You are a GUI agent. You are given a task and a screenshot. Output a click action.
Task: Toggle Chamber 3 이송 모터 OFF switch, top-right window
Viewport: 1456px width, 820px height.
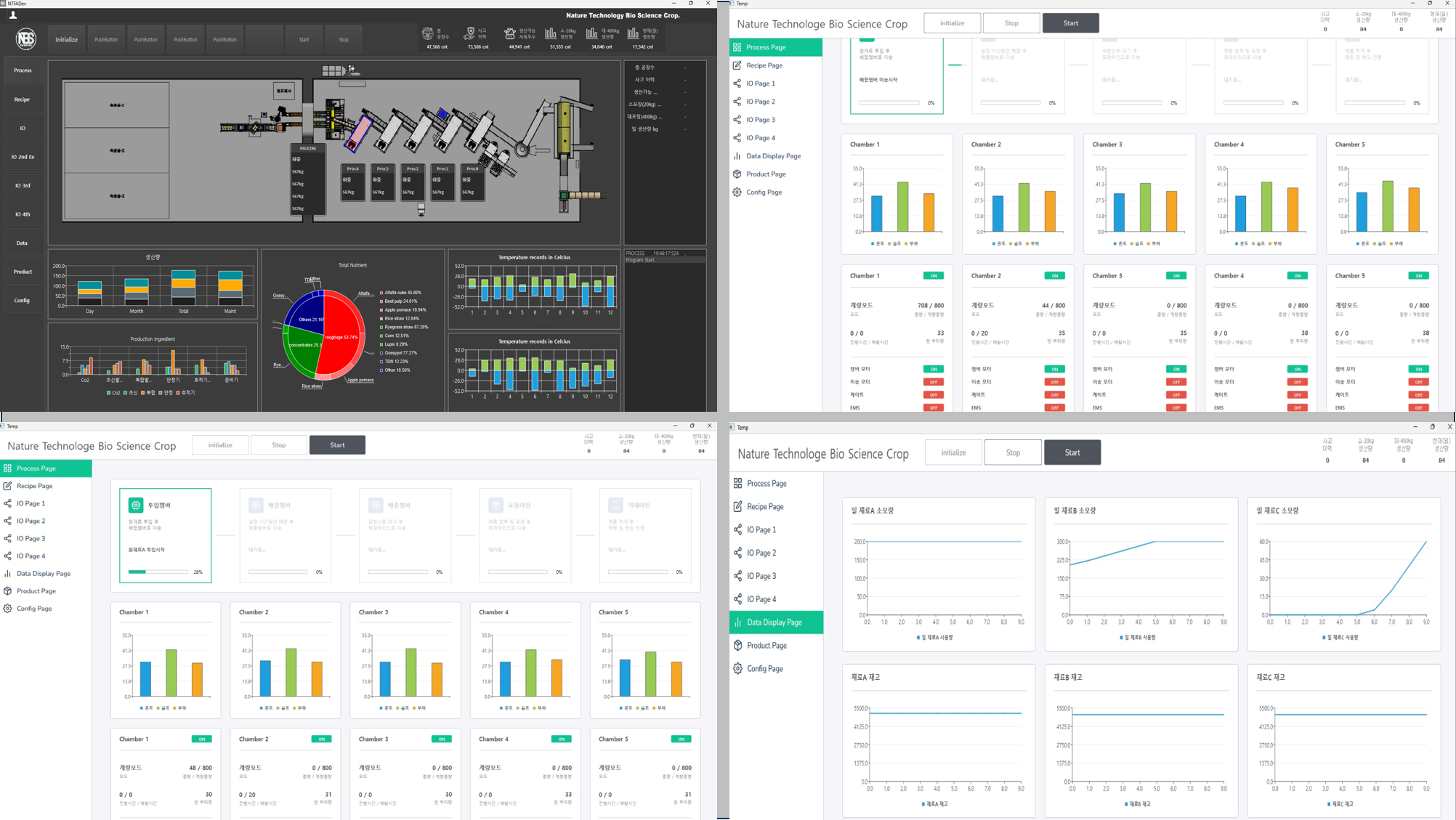pos(1176,382)
